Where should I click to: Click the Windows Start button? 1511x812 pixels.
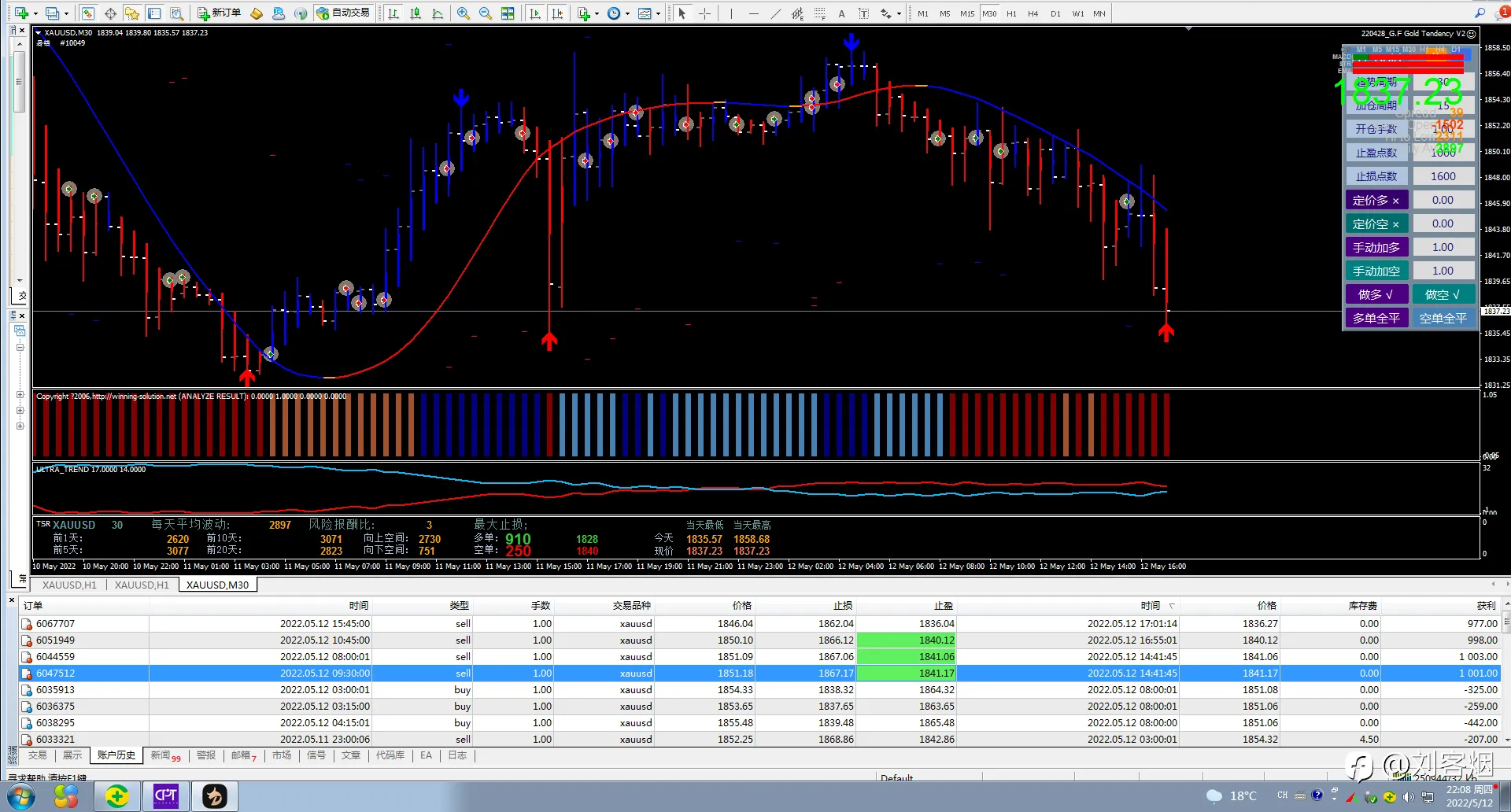click(x=21, y=796)
